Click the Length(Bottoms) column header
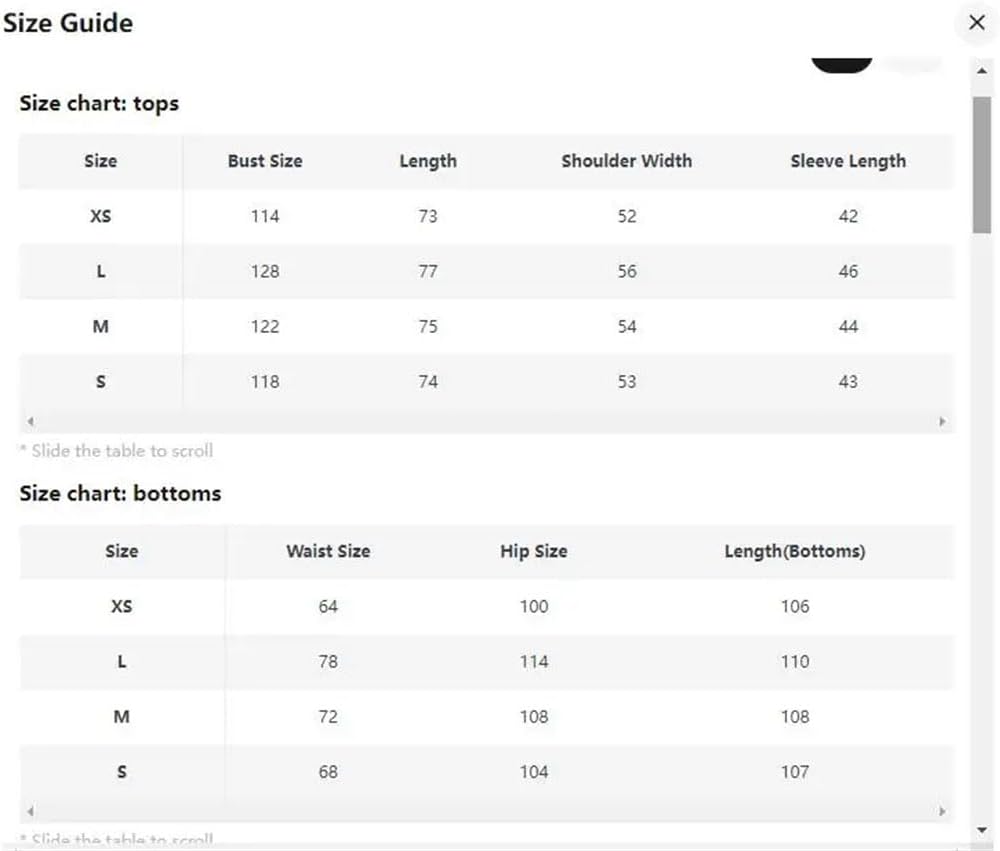This screenshot has height=851, width=1000. (795, 551)
